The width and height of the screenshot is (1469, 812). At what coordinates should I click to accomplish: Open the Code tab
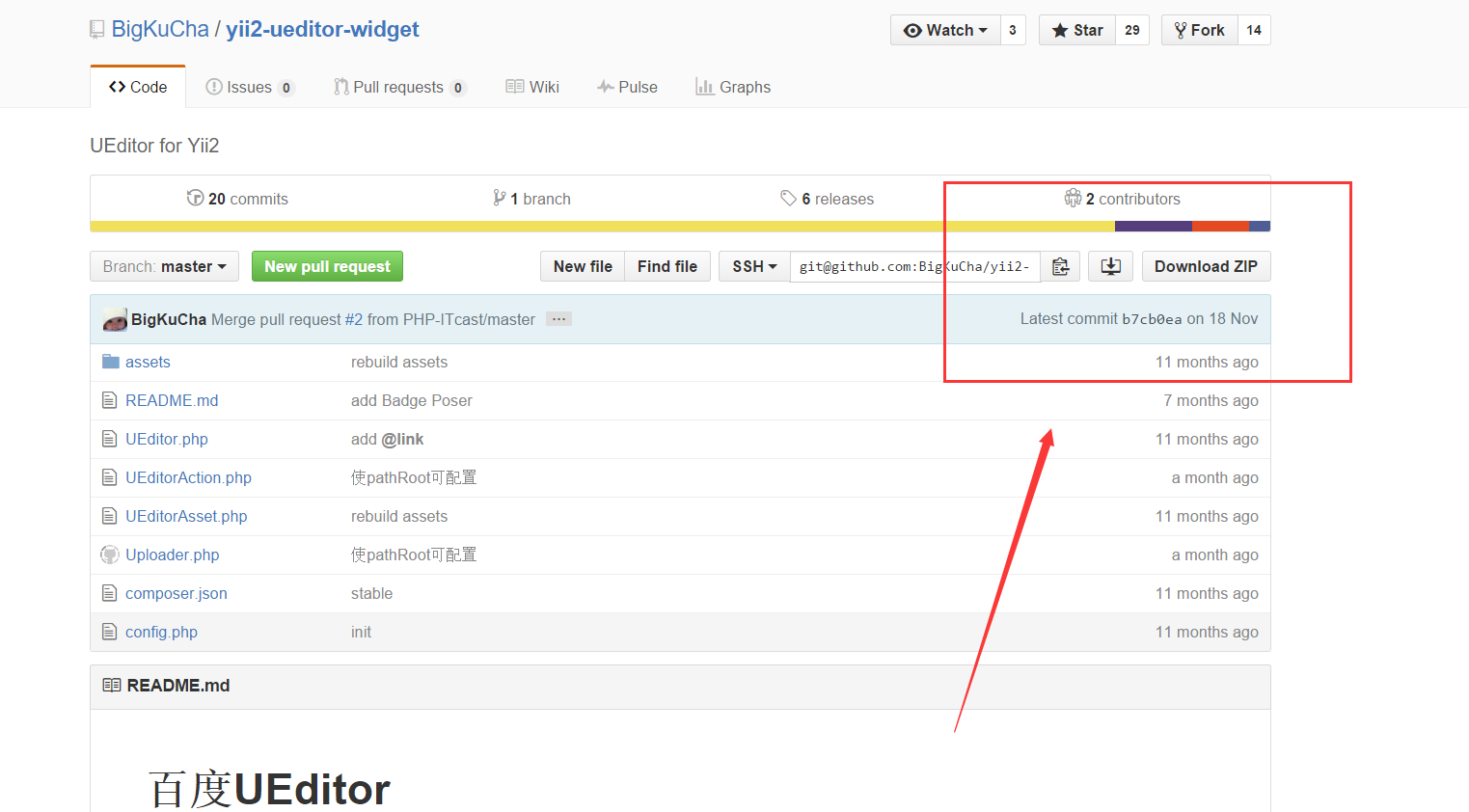pos(138,87)
